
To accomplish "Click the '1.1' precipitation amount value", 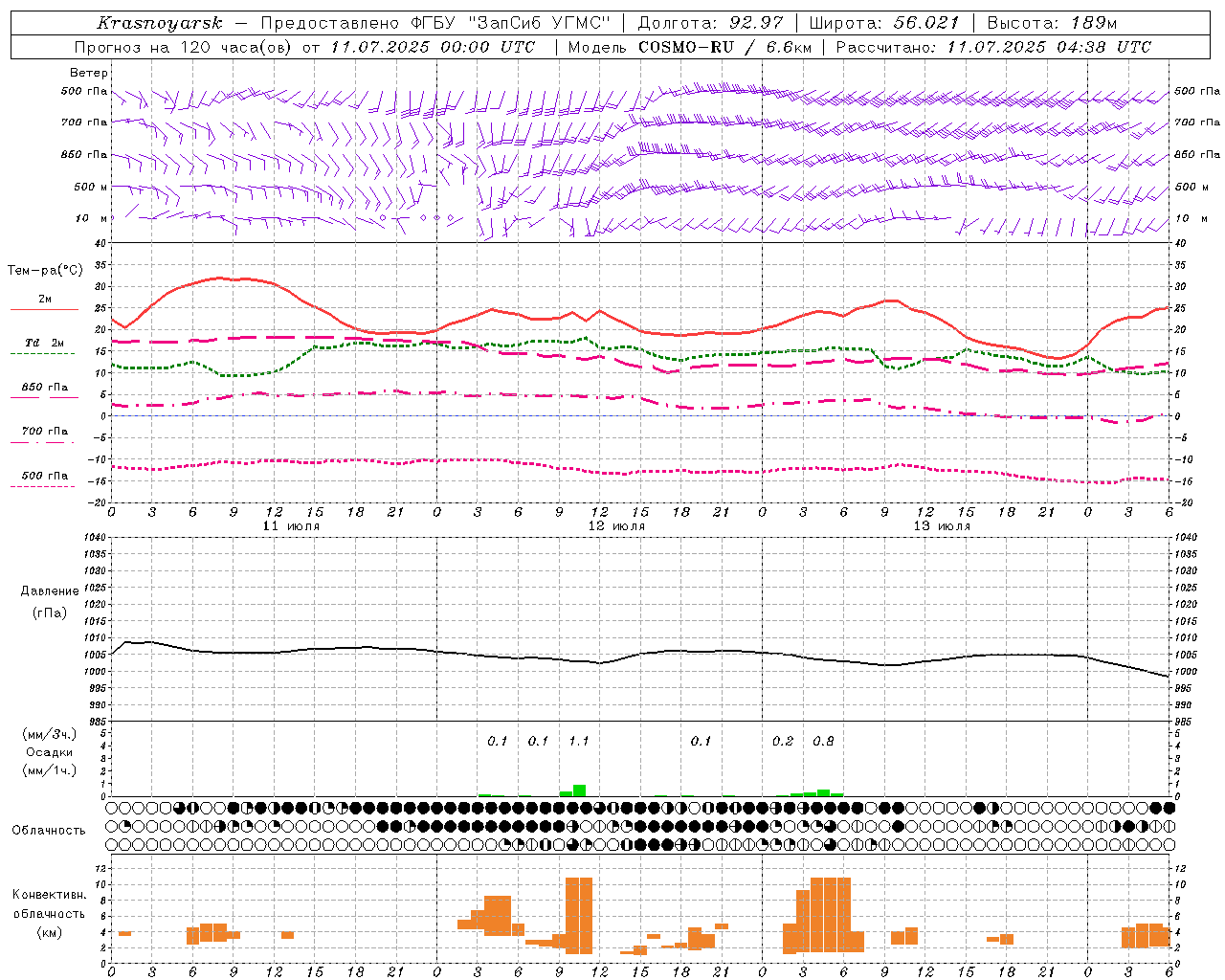I will point(579,742).
